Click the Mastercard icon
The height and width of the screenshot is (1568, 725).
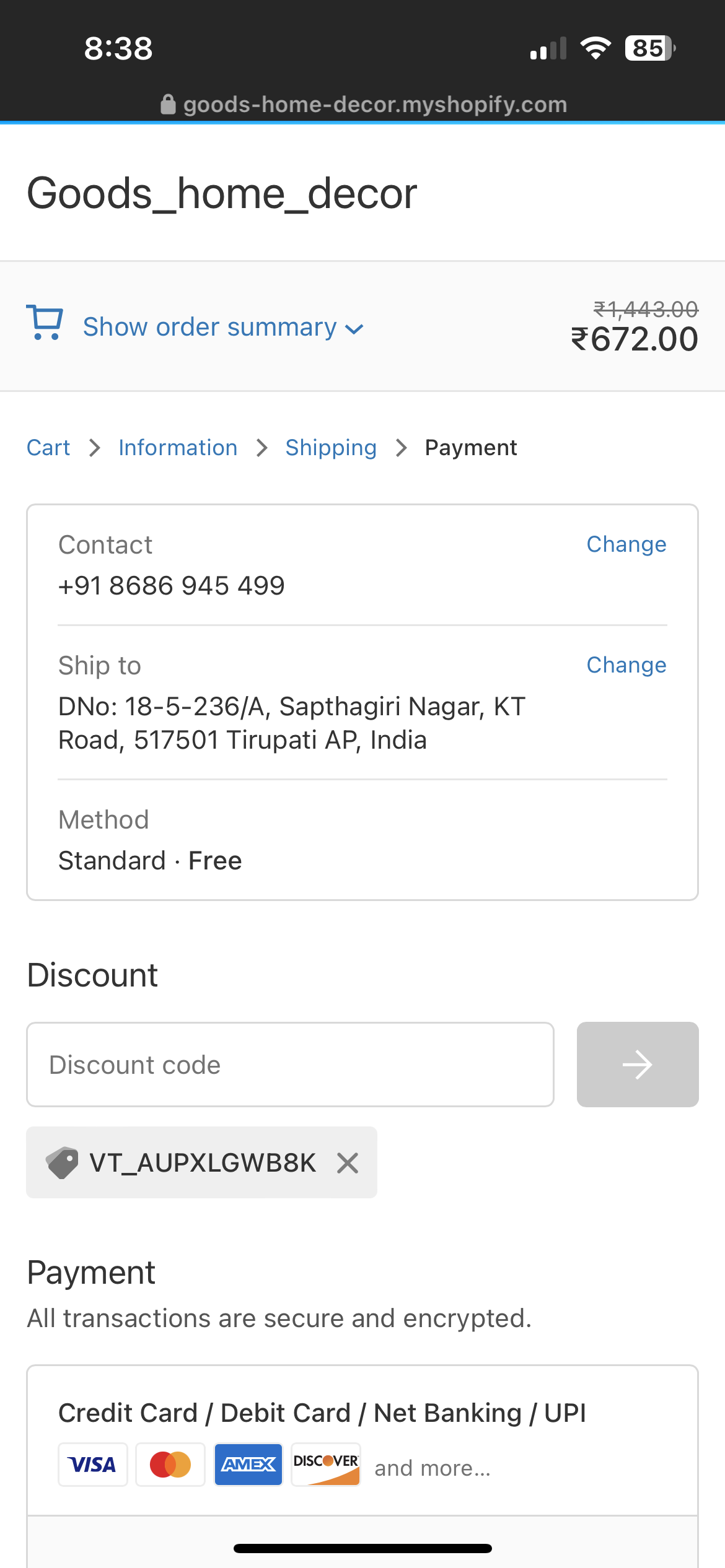(x=170, y=1465)
